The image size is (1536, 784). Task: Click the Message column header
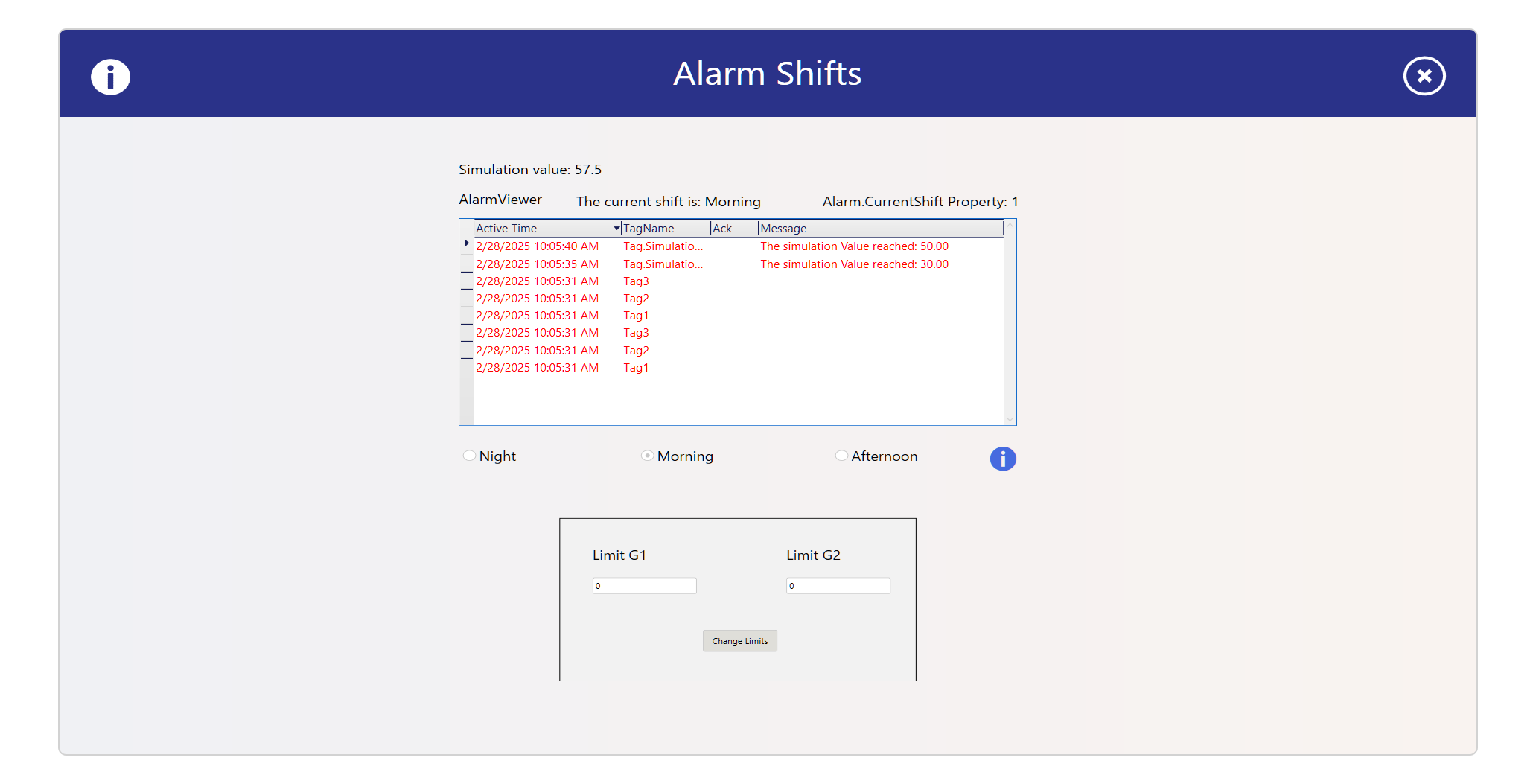pyautogui.click(x=879, y=229)
